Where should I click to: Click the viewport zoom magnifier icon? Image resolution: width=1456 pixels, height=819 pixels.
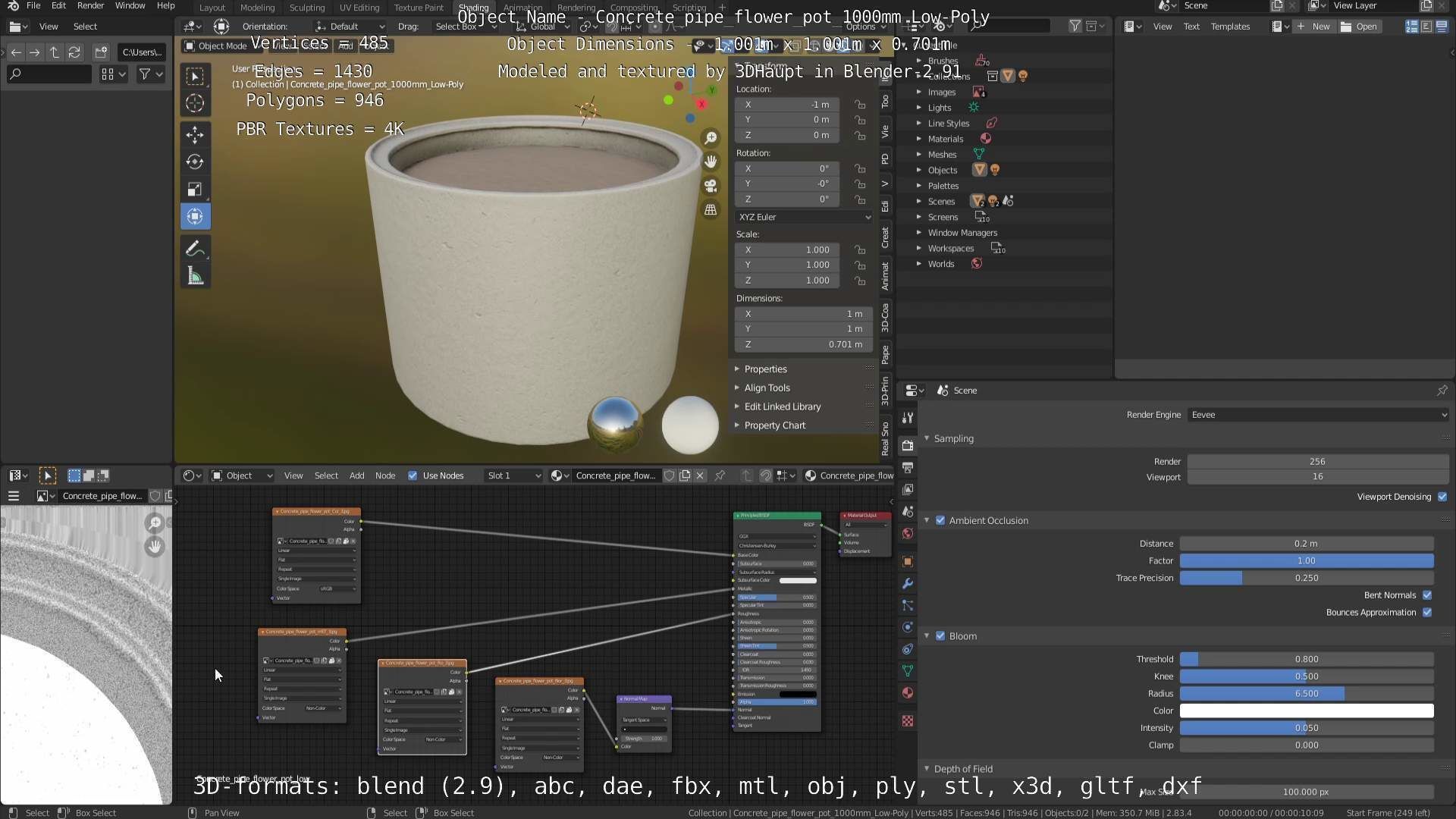711,138
